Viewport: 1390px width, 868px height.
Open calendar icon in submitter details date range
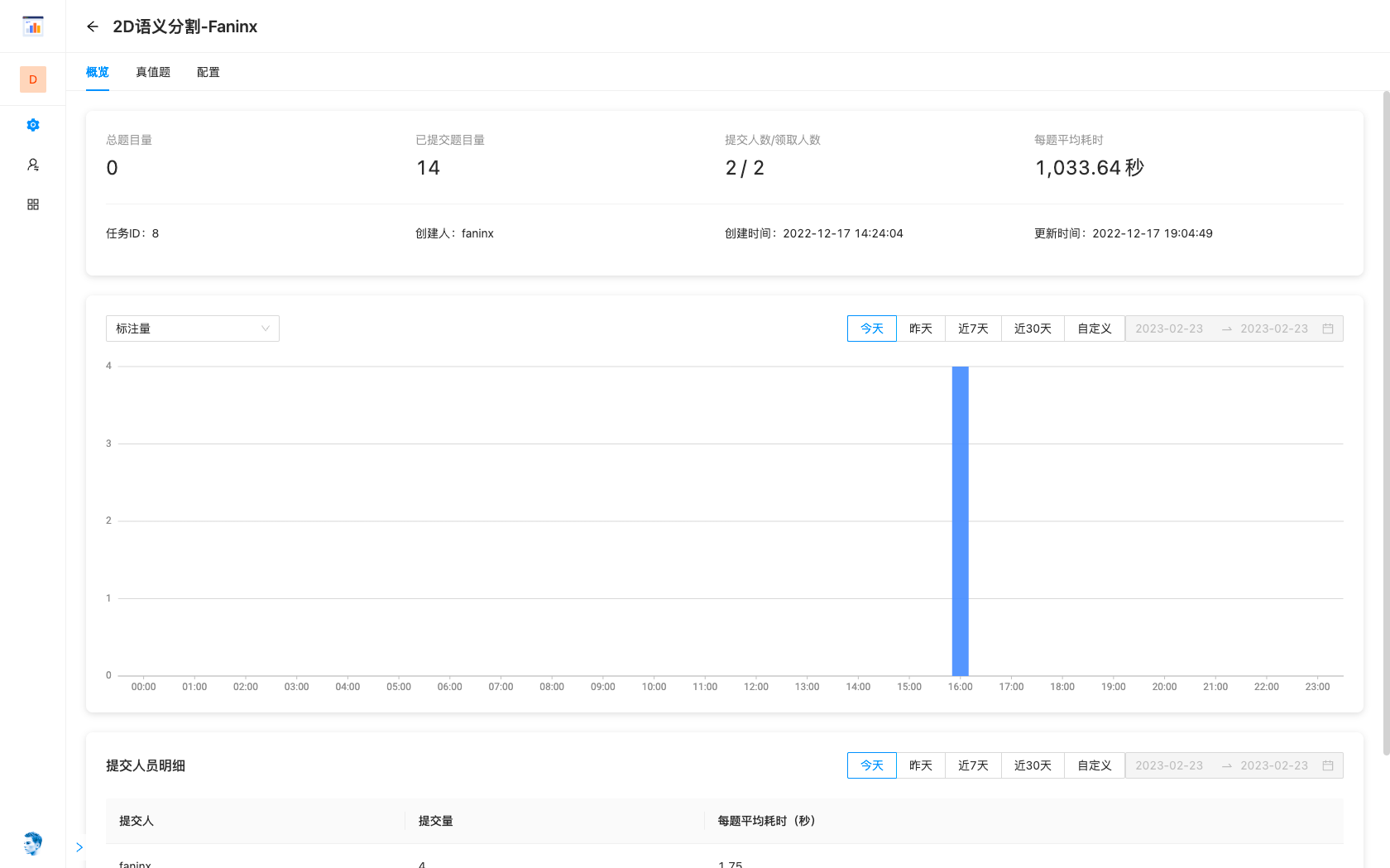click(x=1328, y=765)
